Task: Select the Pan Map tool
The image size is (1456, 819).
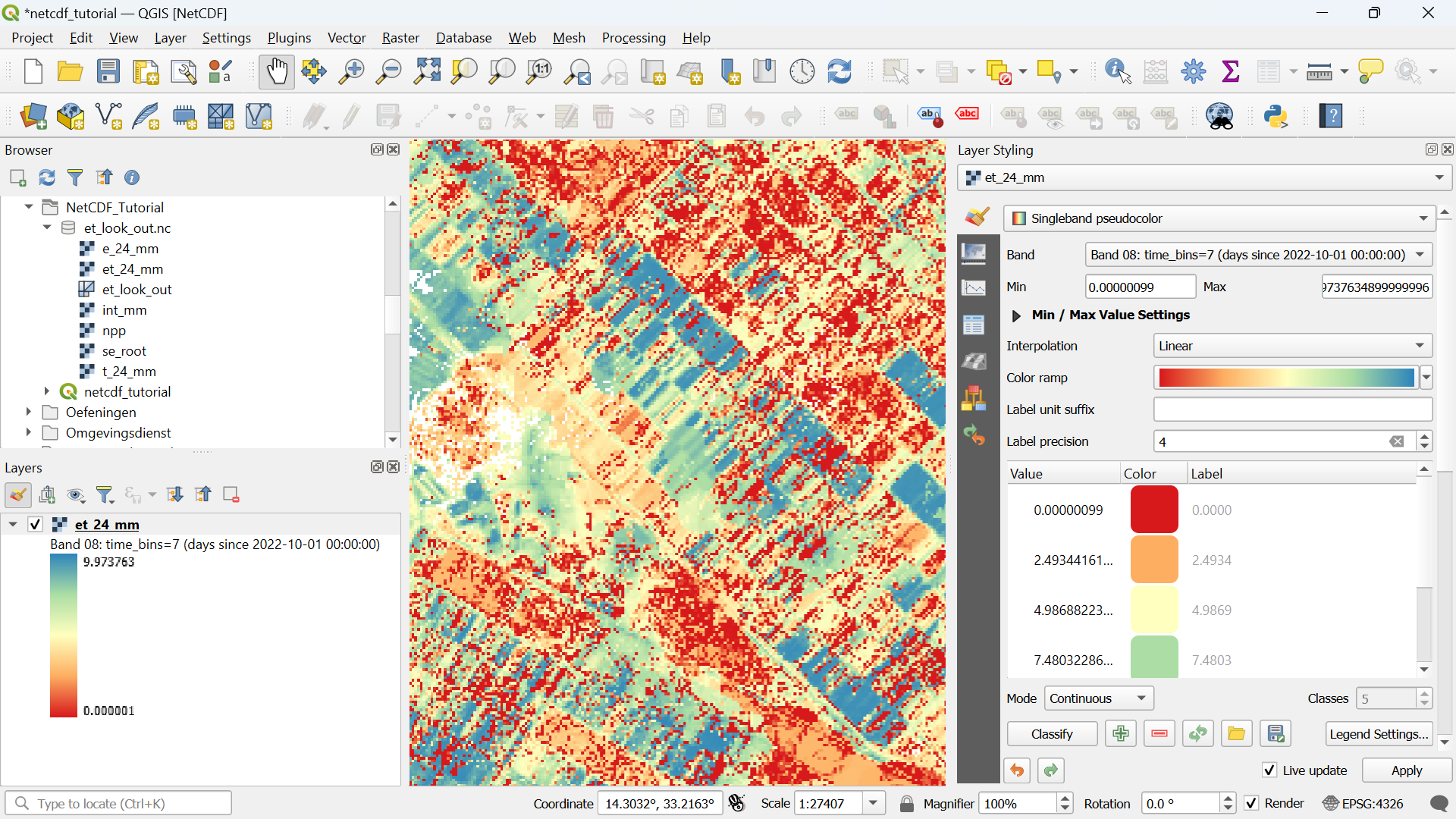Action: point(276,71)
